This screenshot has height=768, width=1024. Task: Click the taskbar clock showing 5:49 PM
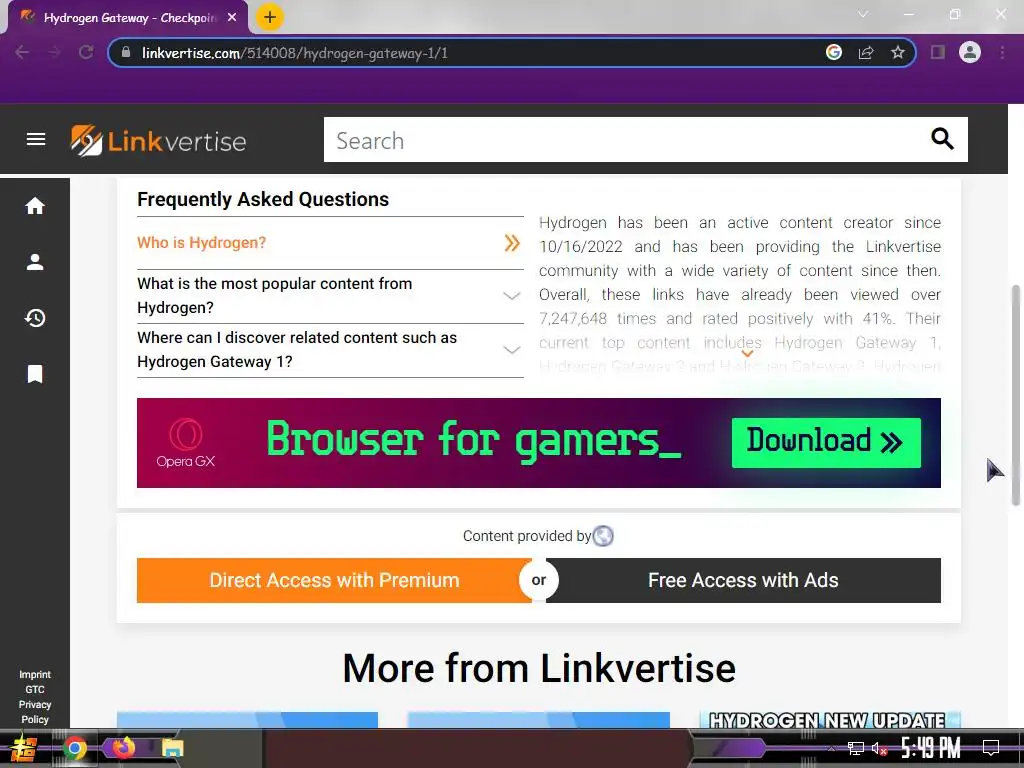coord(931,748)
